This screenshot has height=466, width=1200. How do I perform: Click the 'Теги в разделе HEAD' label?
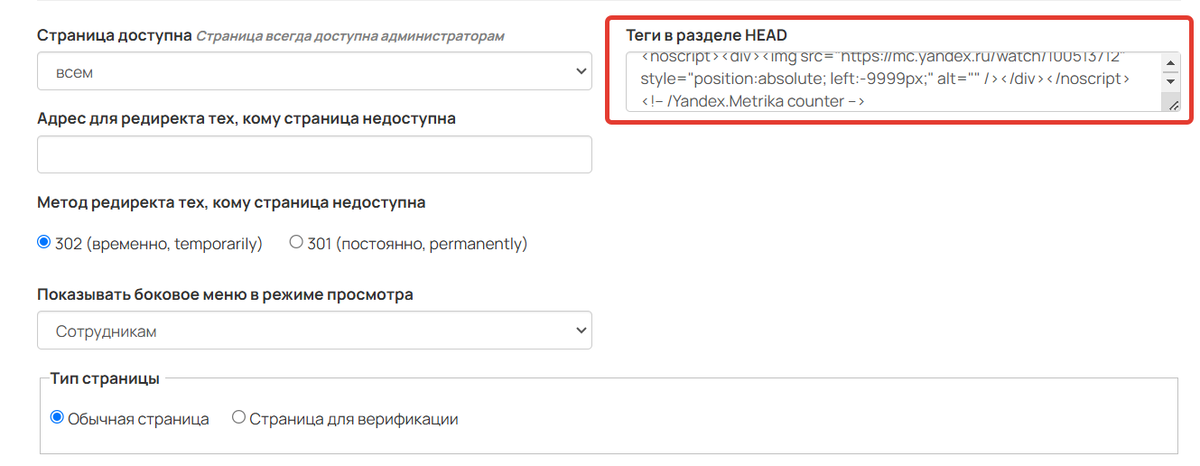pos(707,35)
